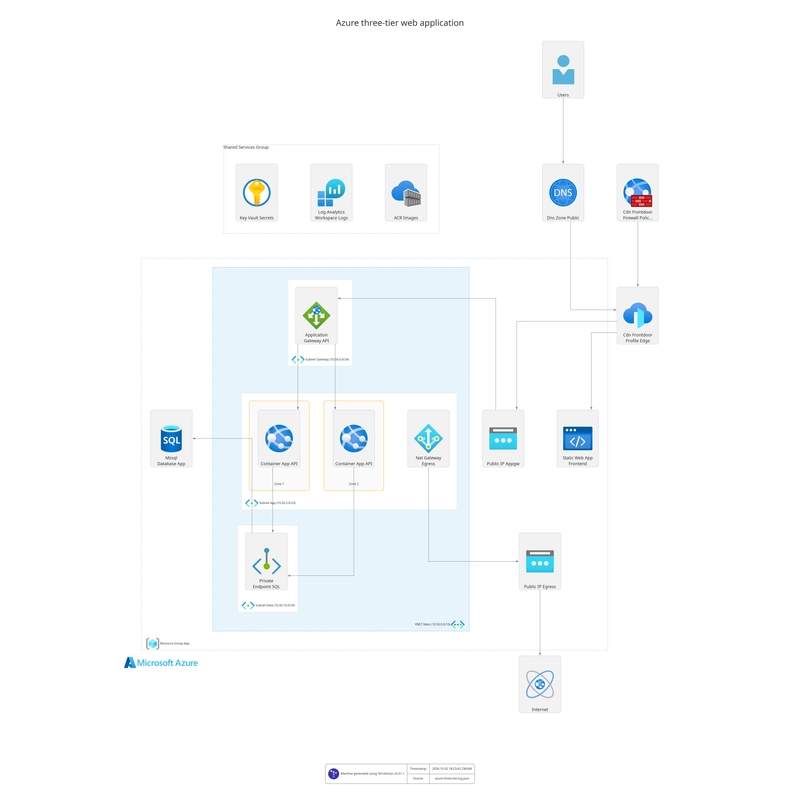Select the Private Endpoint SQL icon
The height and width of the screenshot is (800, 800).
click(266, 562)
